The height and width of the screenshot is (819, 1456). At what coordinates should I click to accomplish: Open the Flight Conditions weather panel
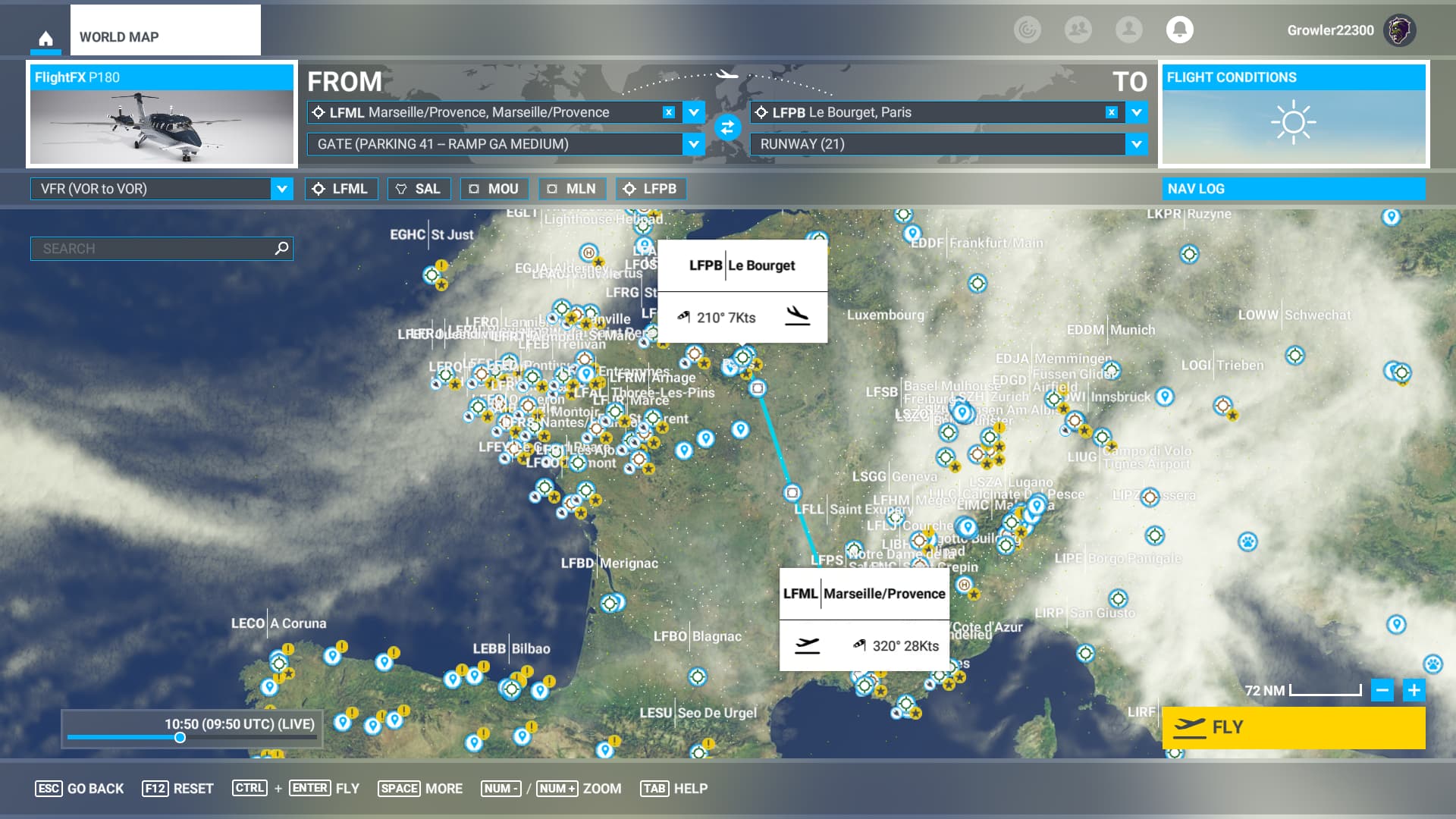[1294, 114]
